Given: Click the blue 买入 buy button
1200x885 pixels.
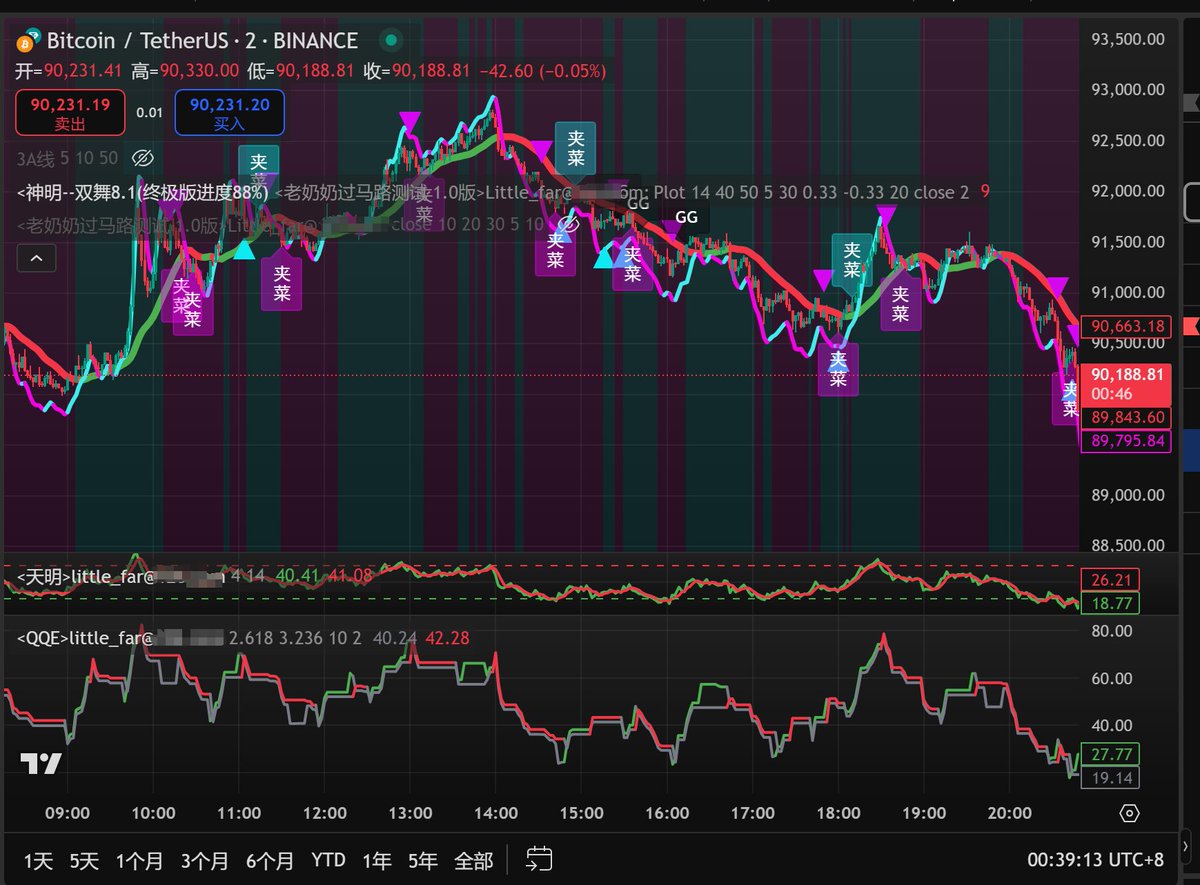Looking at the screenshot, I should [x=229, y=112].
